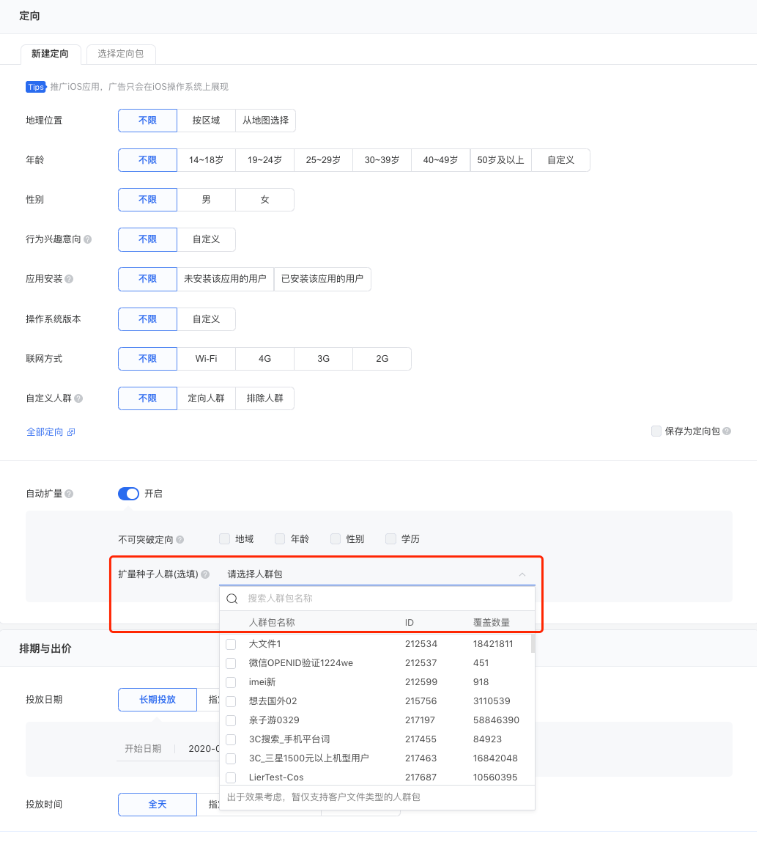This screenshot has height=862, width=757.
Task: Collapse the 请选择人群包 dropdown
Action: (x=377, y=574)
